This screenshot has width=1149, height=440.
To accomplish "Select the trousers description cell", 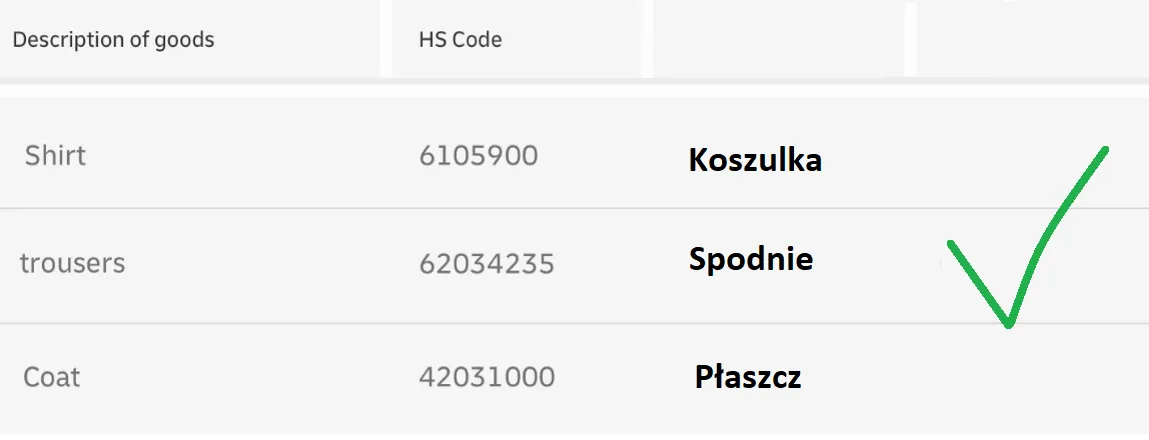I will [x=73, y=264].
